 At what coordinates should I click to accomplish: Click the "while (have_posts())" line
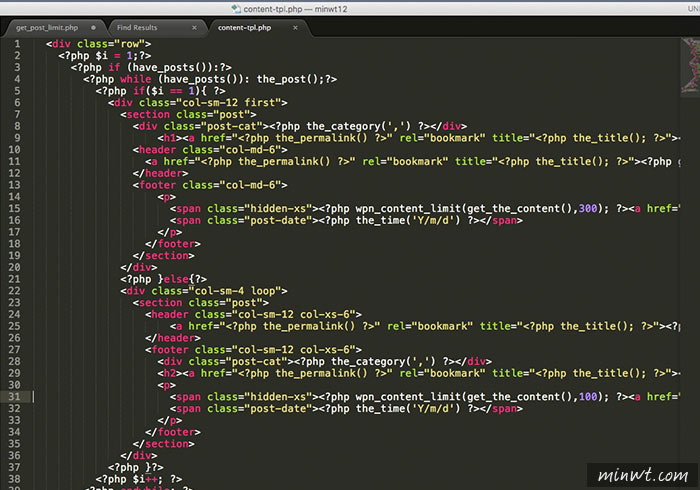click(x=210, y=79)
